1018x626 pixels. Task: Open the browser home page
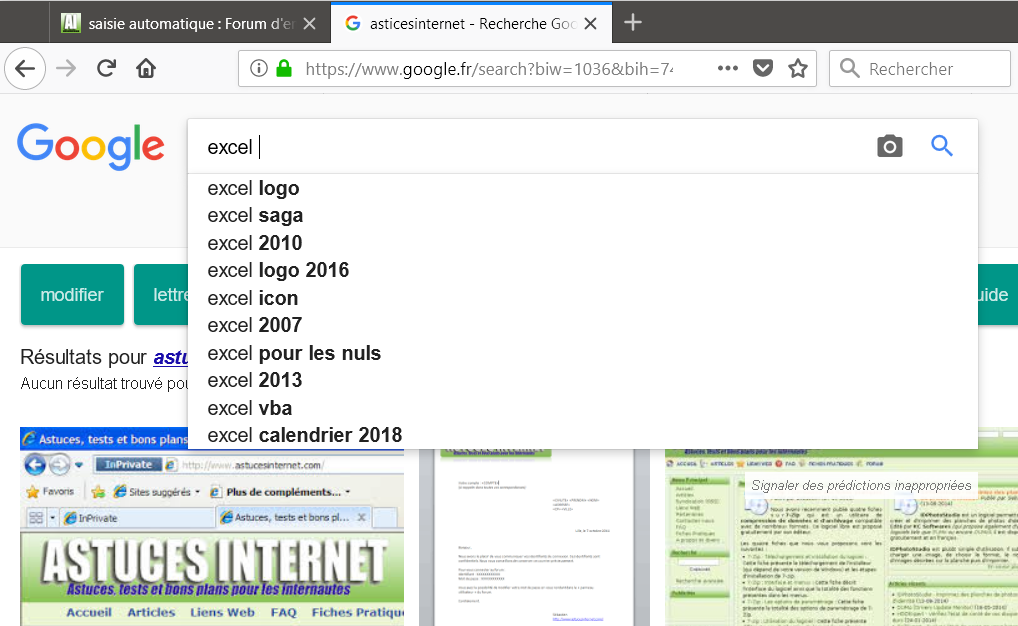(x=146, y=68)
